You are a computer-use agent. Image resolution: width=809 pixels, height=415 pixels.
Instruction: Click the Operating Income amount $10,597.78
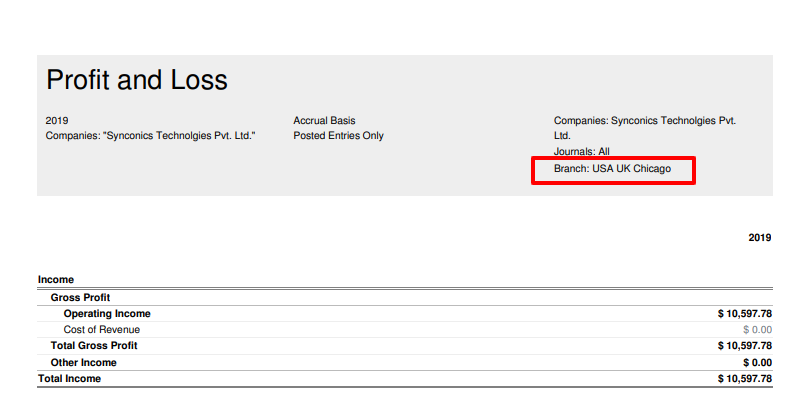click(x=744, y=313)
